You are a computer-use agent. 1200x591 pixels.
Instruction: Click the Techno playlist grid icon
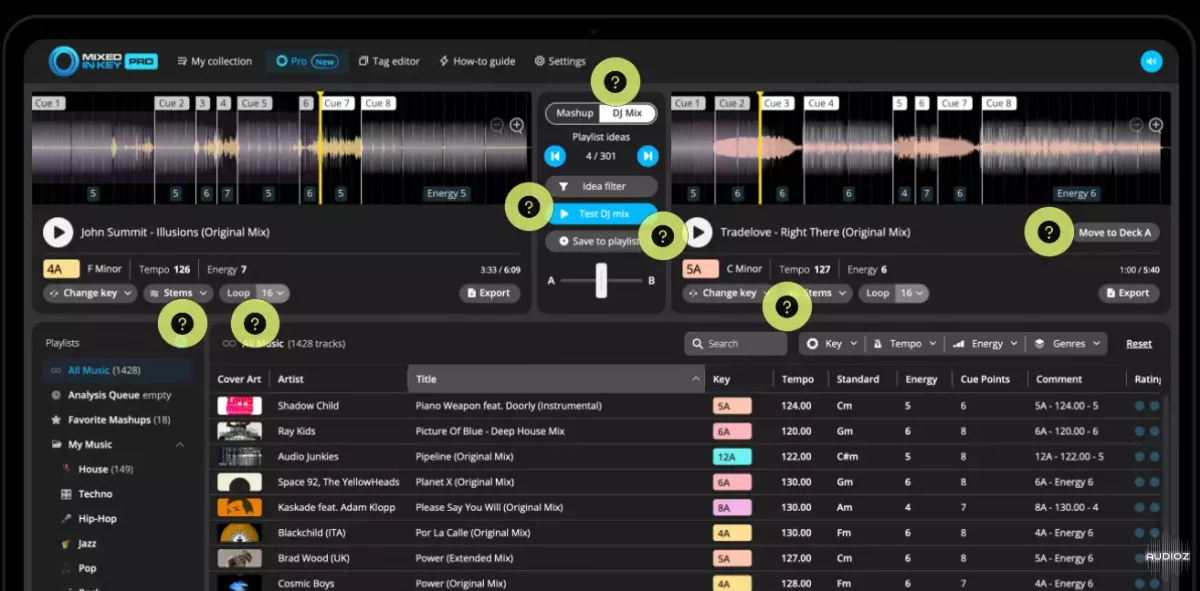[67, 494]
